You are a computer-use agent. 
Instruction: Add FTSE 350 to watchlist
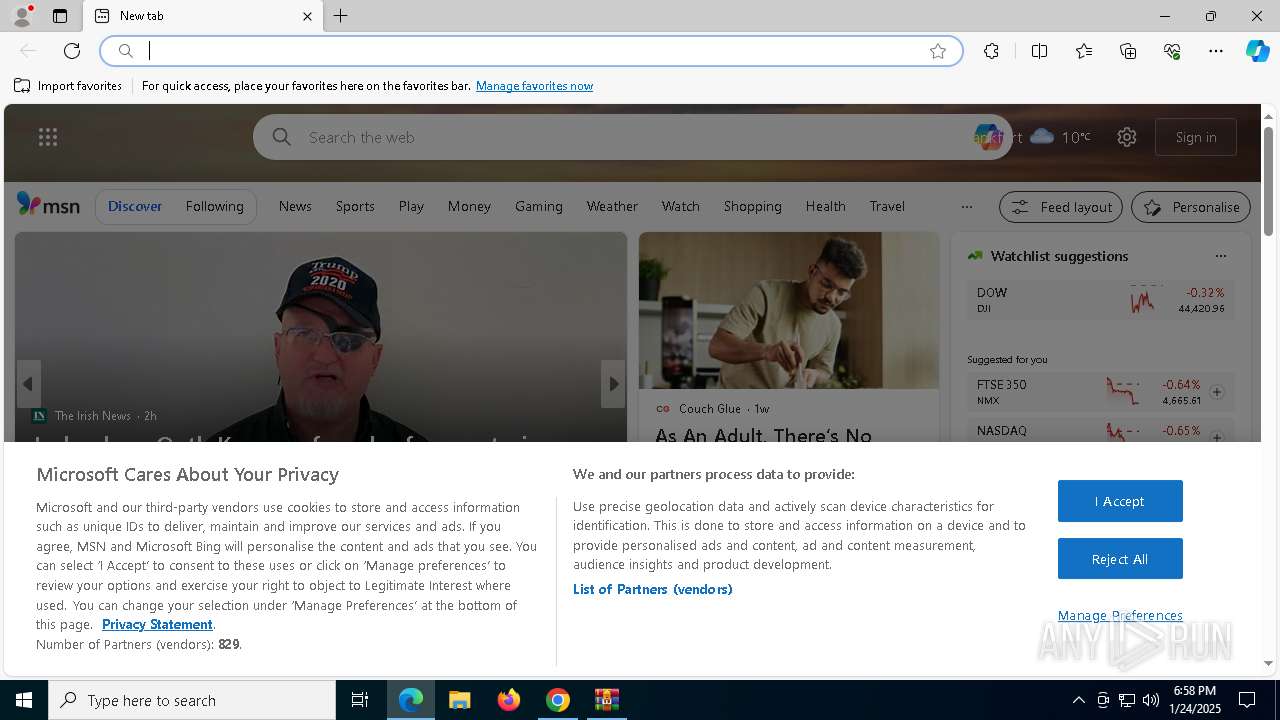pos(1217,392)
